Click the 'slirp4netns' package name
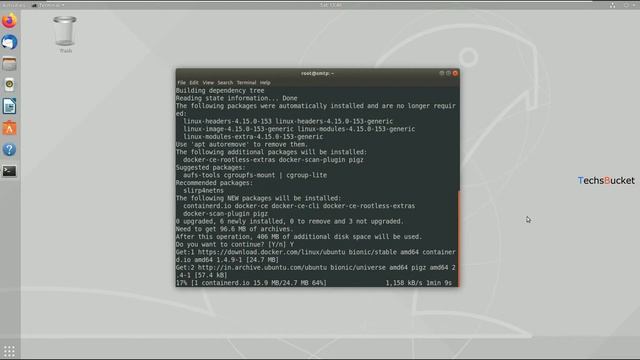Image resolution: width=640 pixels, height=360 pixels. coord(203,191)
